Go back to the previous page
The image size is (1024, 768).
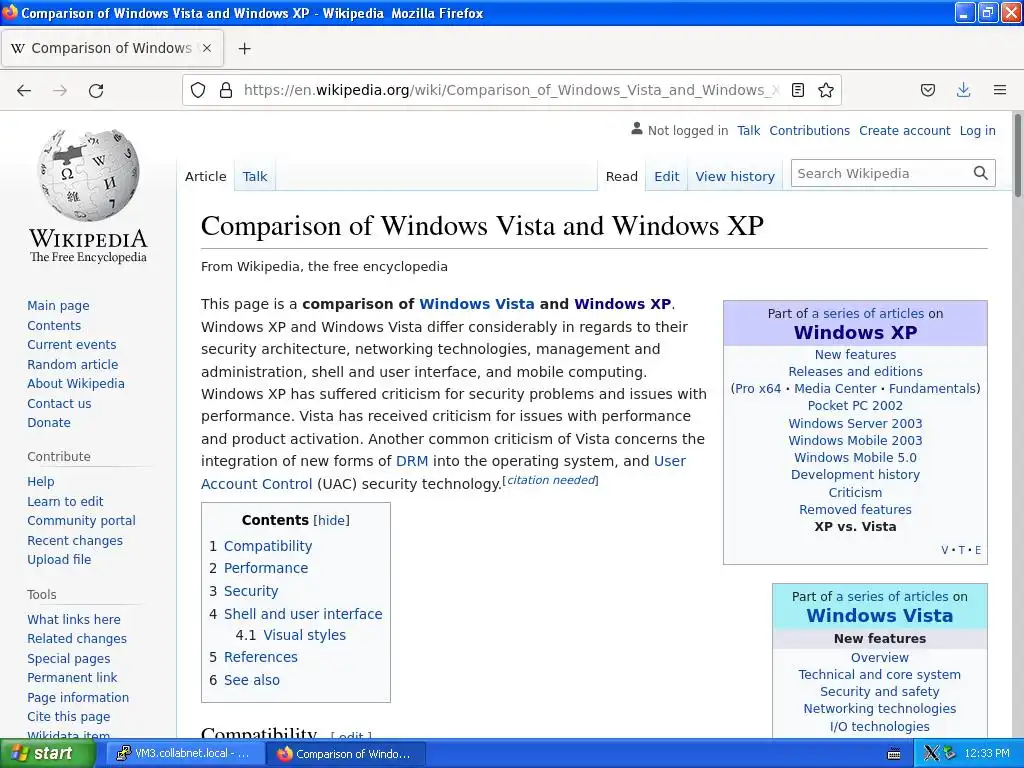(24, 90)
